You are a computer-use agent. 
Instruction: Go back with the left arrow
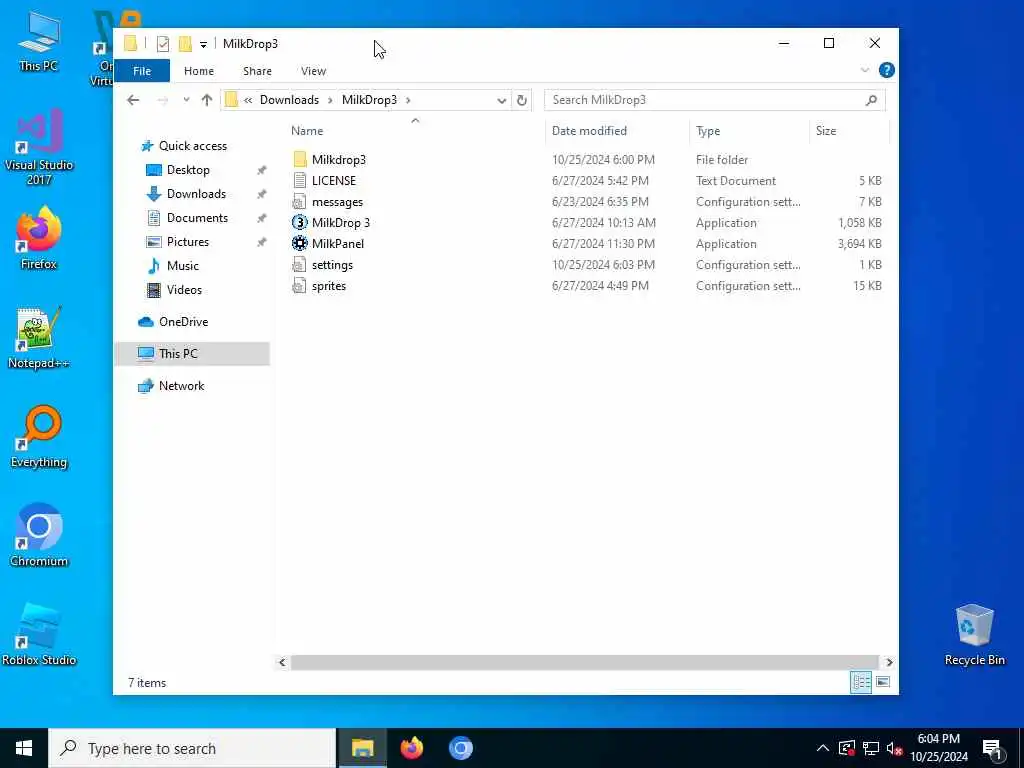click(x=133, y=100)
